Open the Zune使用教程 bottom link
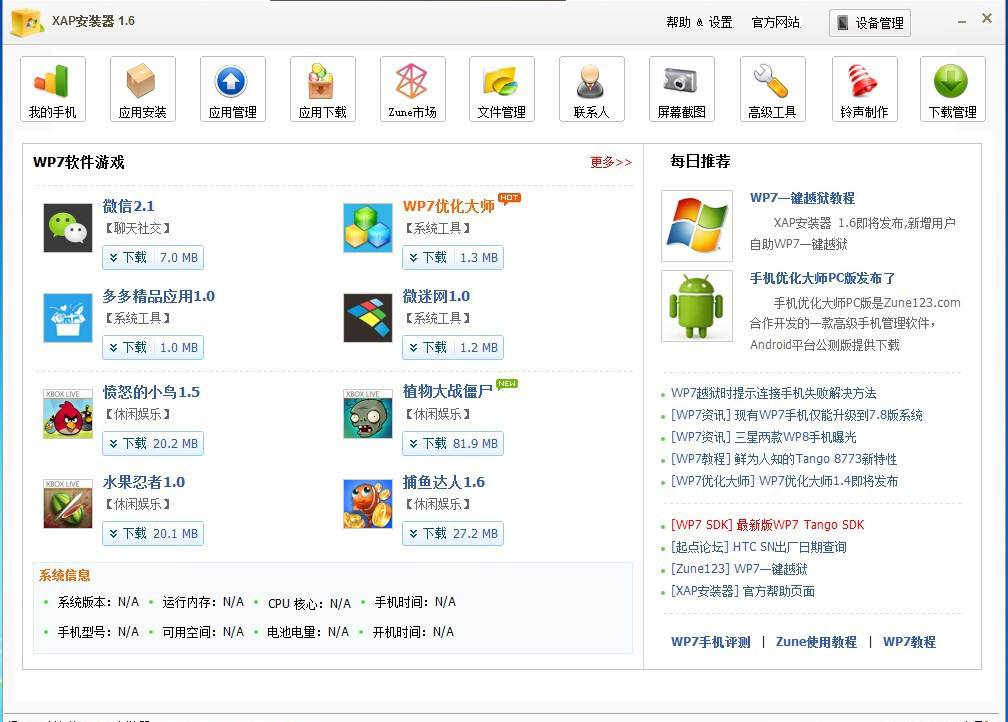 pos(816,642)
